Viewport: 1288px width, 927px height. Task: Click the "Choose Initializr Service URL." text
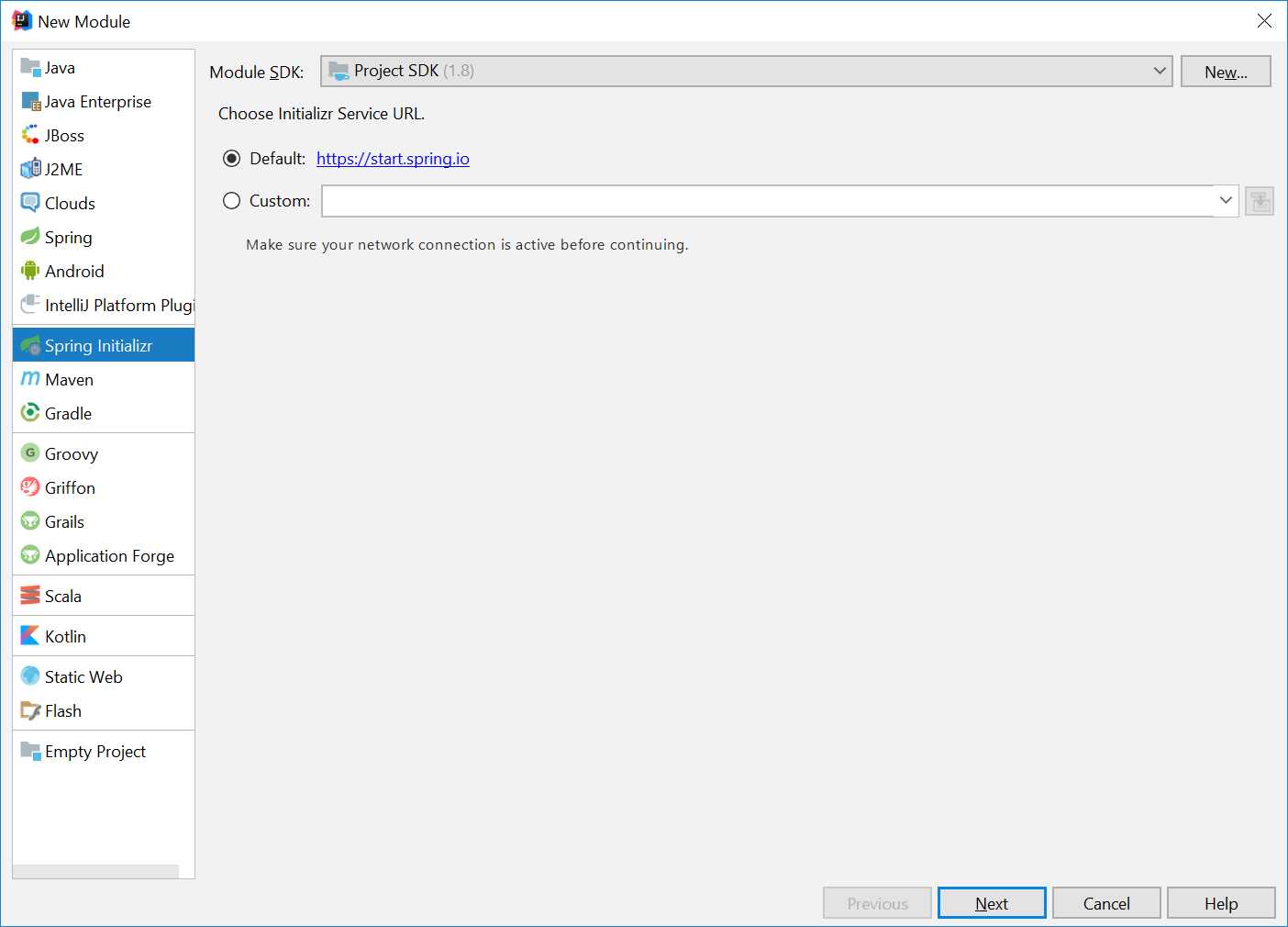321,114
